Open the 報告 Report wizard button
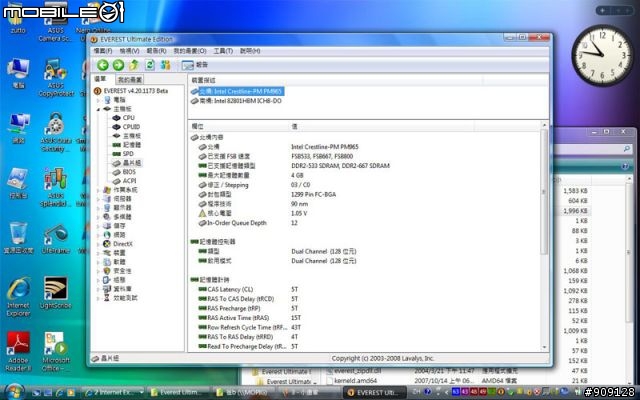The height and width of the screenshot is (400, 640). point(195,65)
